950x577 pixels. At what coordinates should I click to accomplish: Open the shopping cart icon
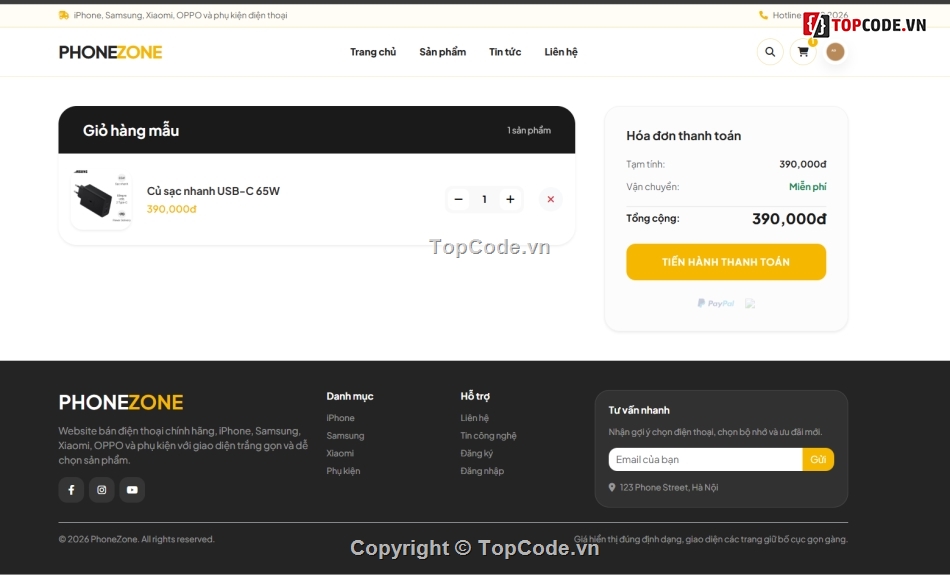[803, 52]
